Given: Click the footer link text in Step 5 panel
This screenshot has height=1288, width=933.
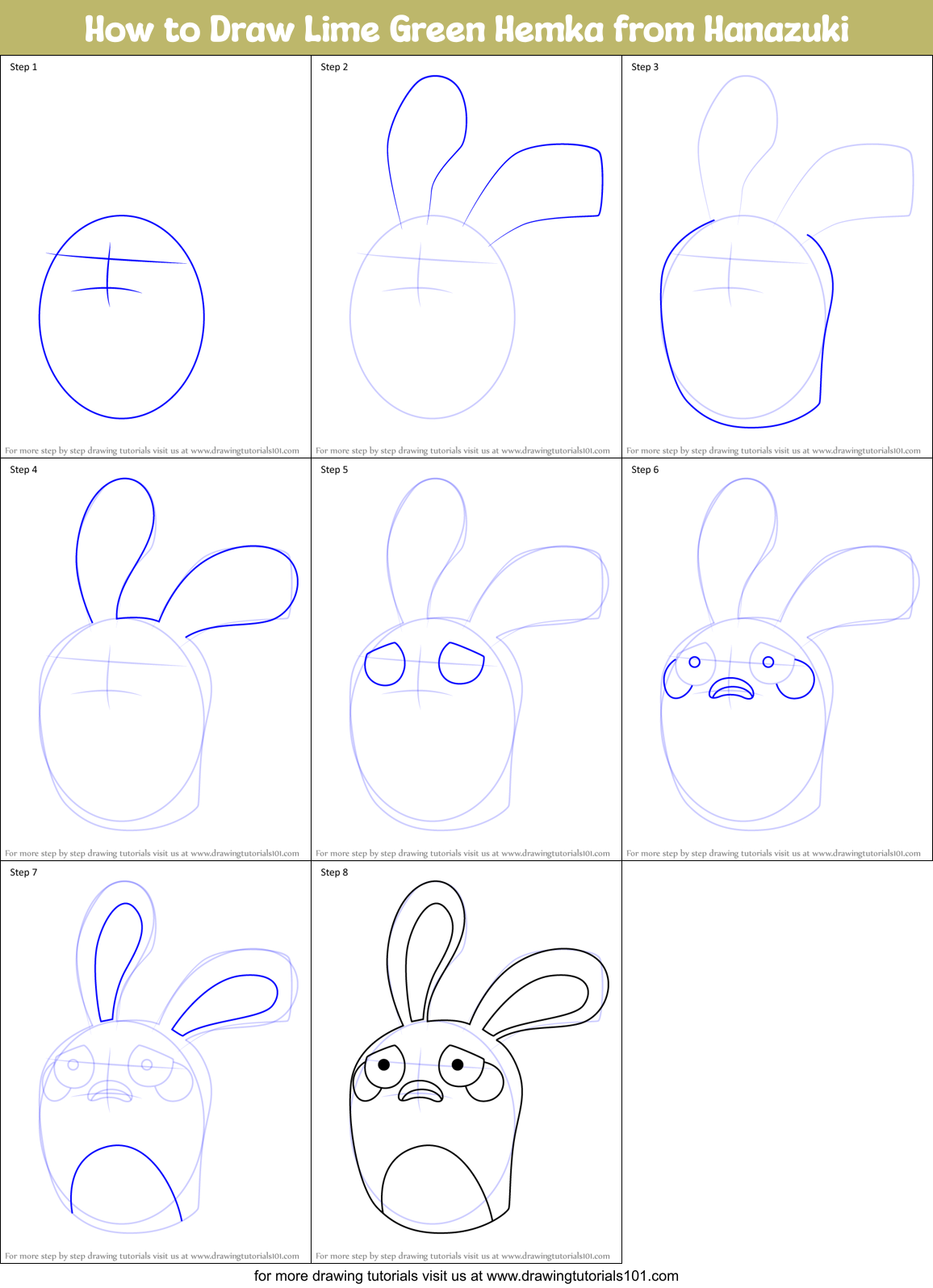Looking at the screenshot, I should tap(462, 854).
